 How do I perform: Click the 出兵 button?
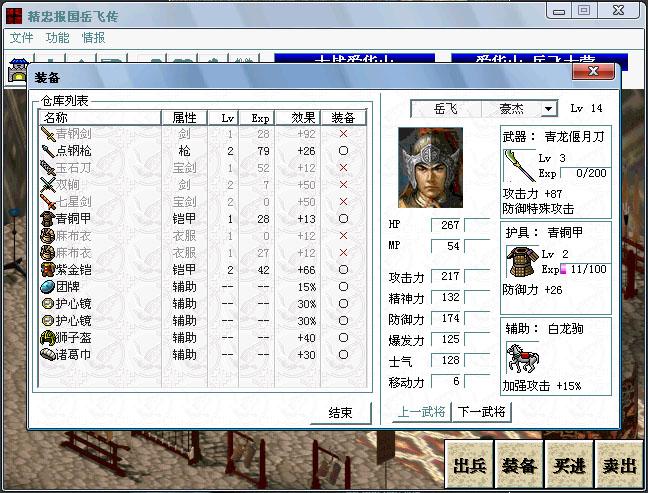pos(469,465)
